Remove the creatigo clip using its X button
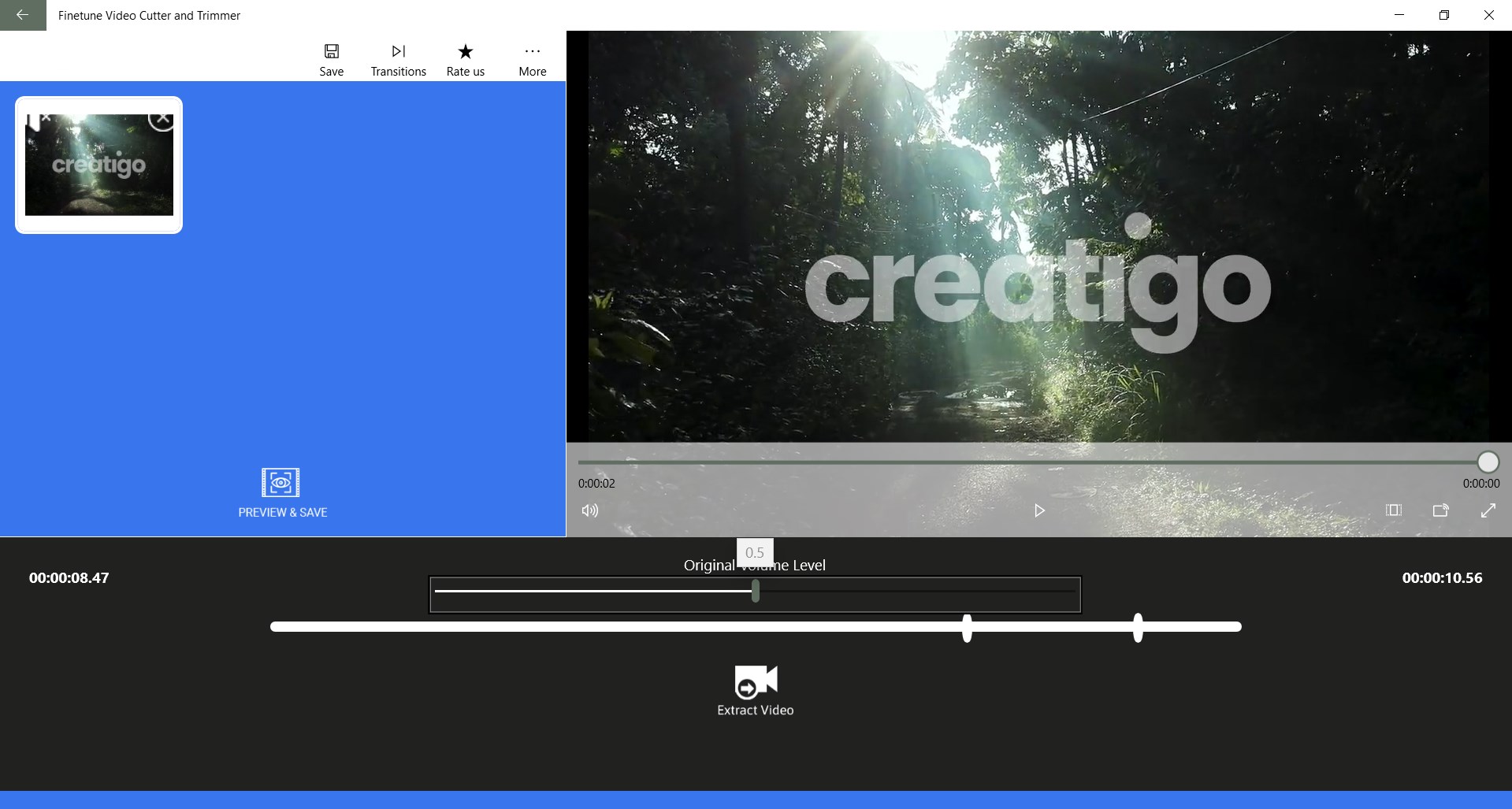The image size is (1512, 809). (x=162, y=118)
